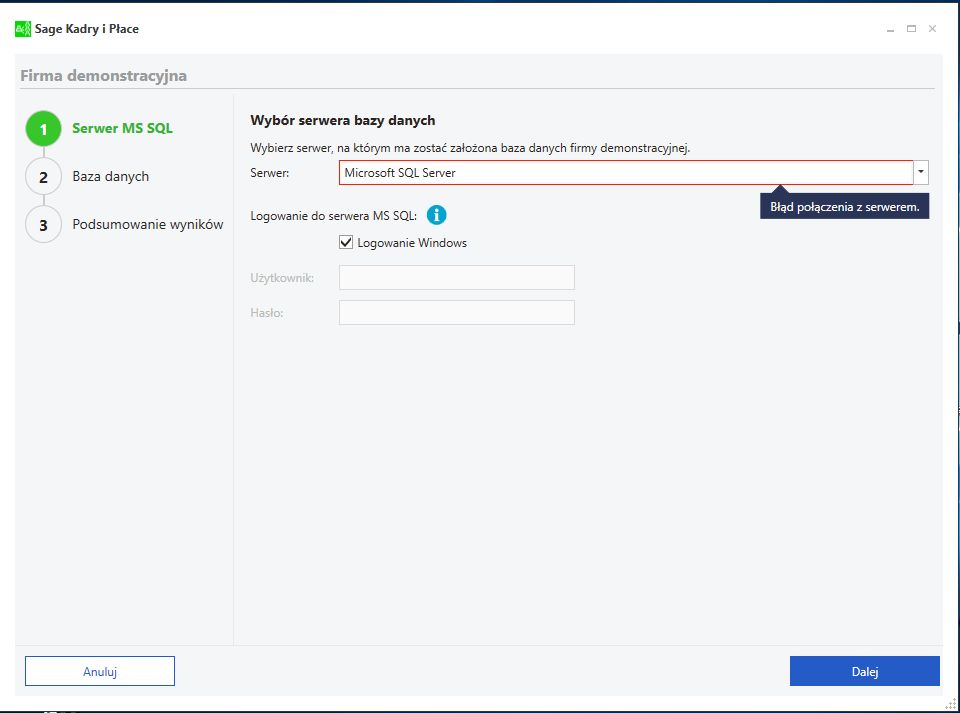Minimize the Sage Kadry i Płace window
This screenshot has width=960, height=713.
pyautogui.click(x=890, y=29)
